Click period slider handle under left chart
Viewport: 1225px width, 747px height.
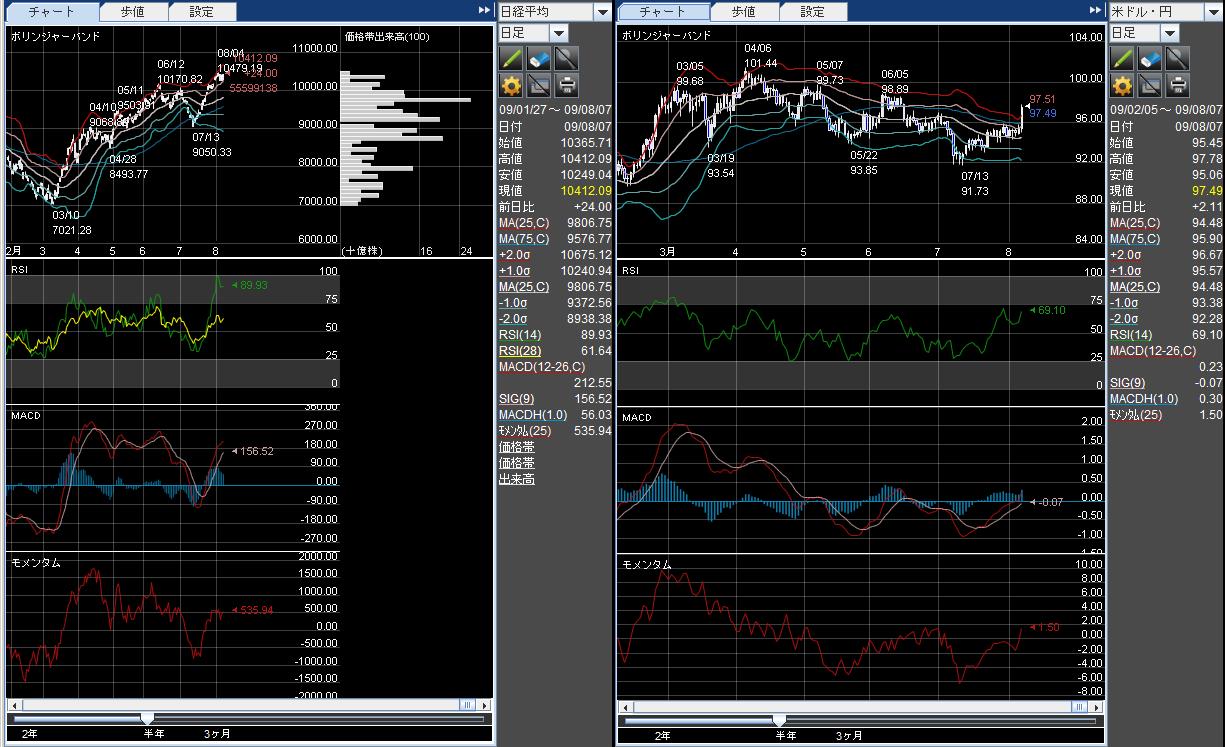point(148,718)
